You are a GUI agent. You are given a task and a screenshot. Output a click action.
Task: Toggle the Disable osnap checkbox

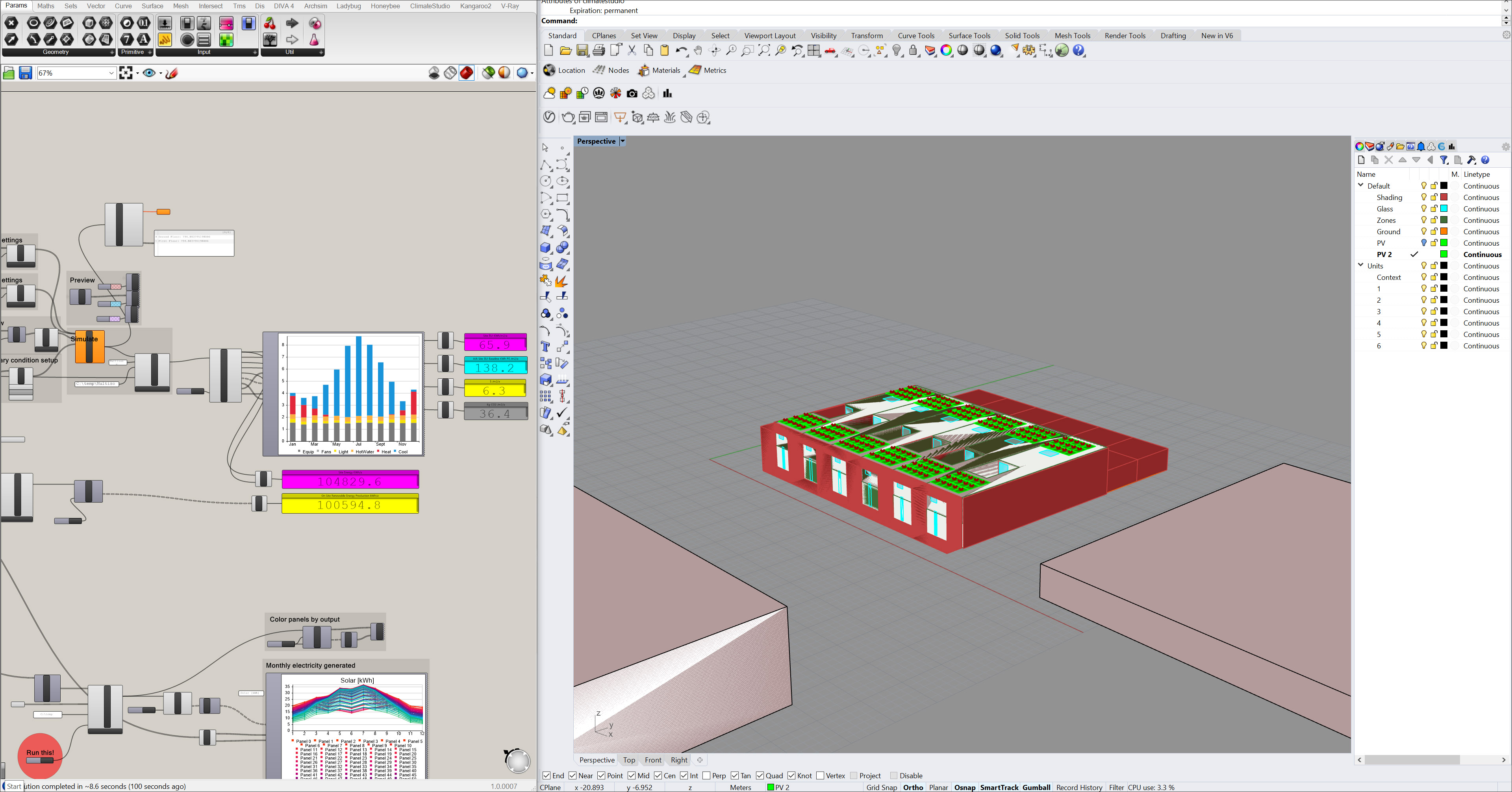[894, 775]
